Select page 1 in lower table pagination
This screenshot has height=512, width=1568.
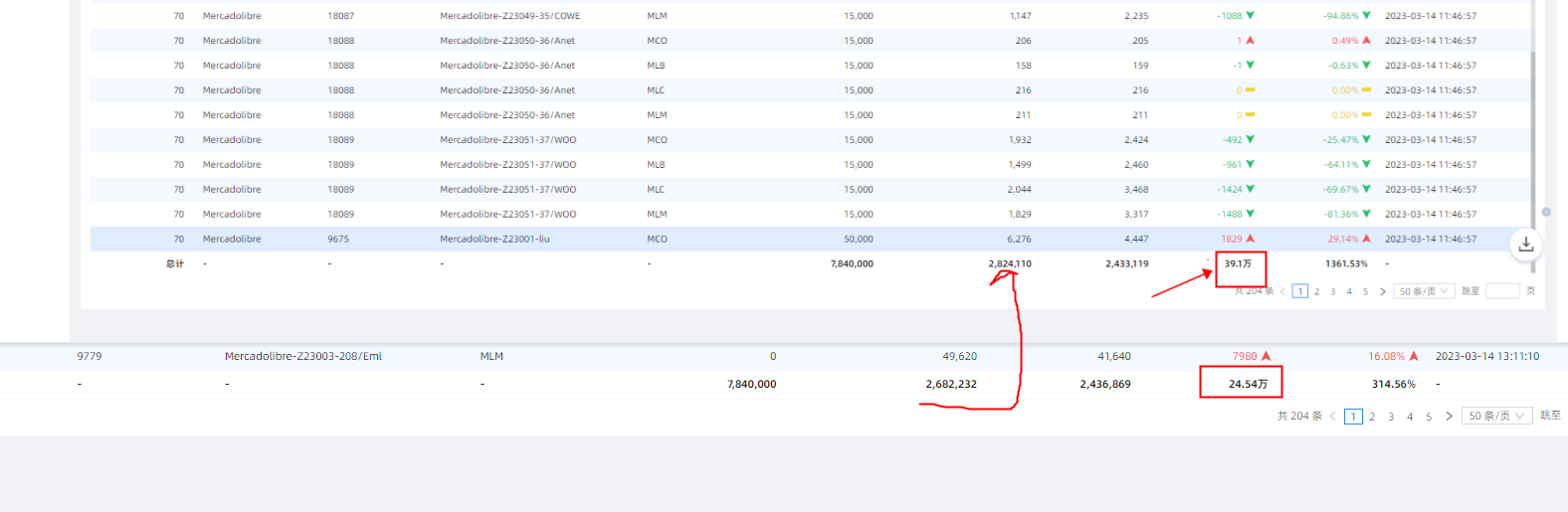point(1353,417)
